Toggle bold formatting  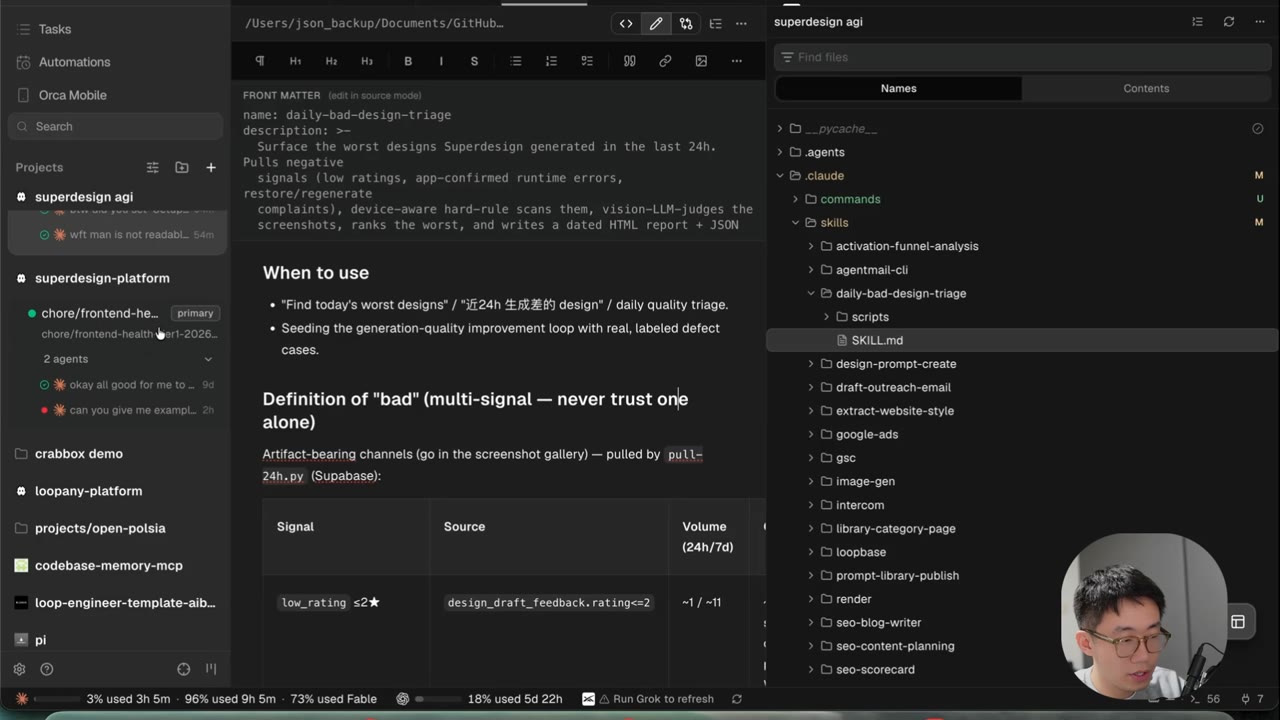(408, 61)
